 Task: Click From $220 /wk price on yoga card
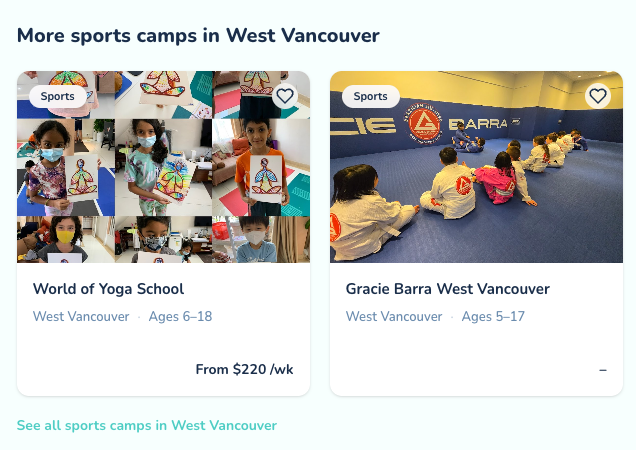pyautogui.click(x=244, y=369)
